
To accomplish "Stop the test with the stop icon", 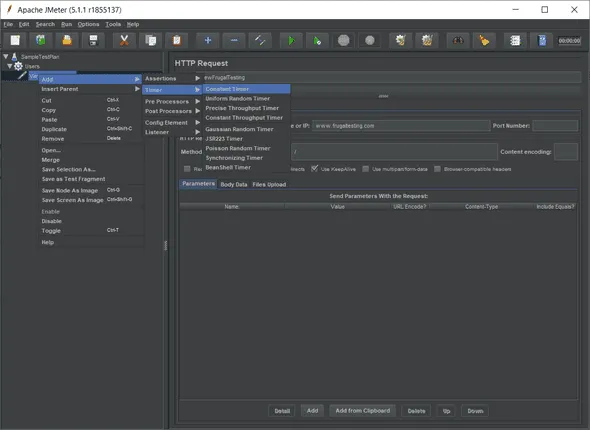I will (x=344, y=40).
